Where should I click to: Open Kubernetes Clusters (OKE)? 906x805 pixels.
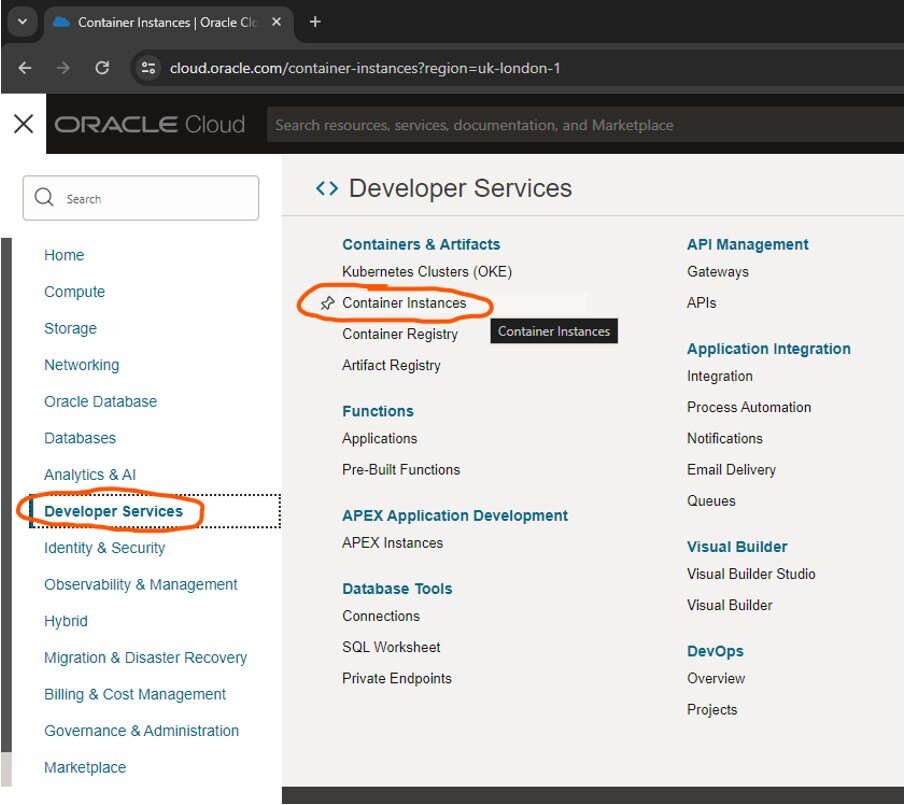coord(428,271)
